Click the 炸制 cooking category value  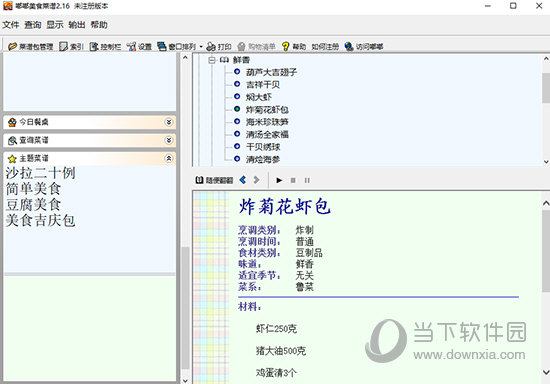[304, 230]
